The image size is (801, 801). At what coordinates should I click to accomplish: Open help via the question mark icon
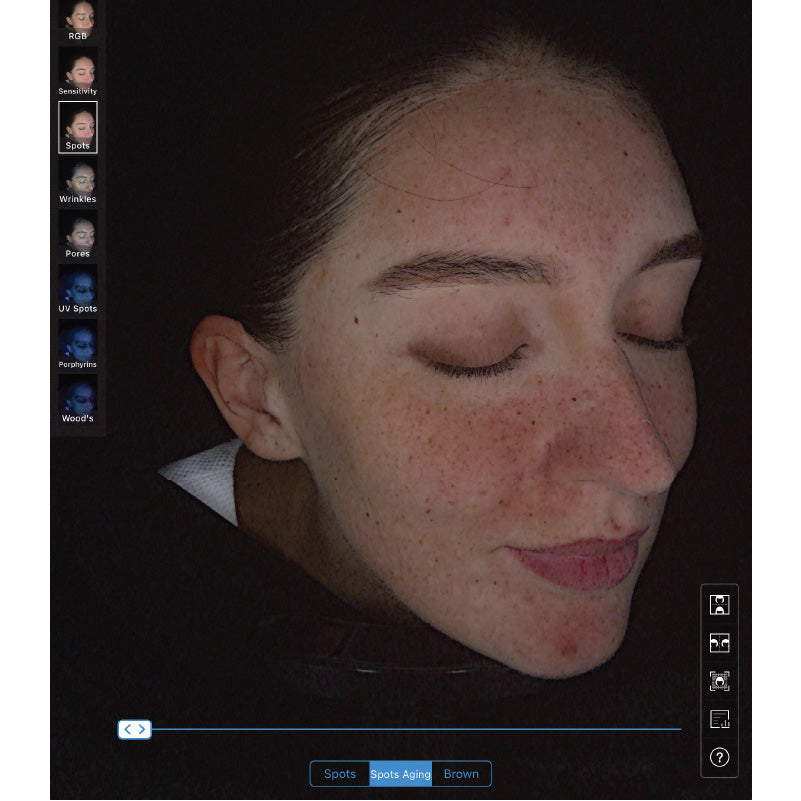719,757
